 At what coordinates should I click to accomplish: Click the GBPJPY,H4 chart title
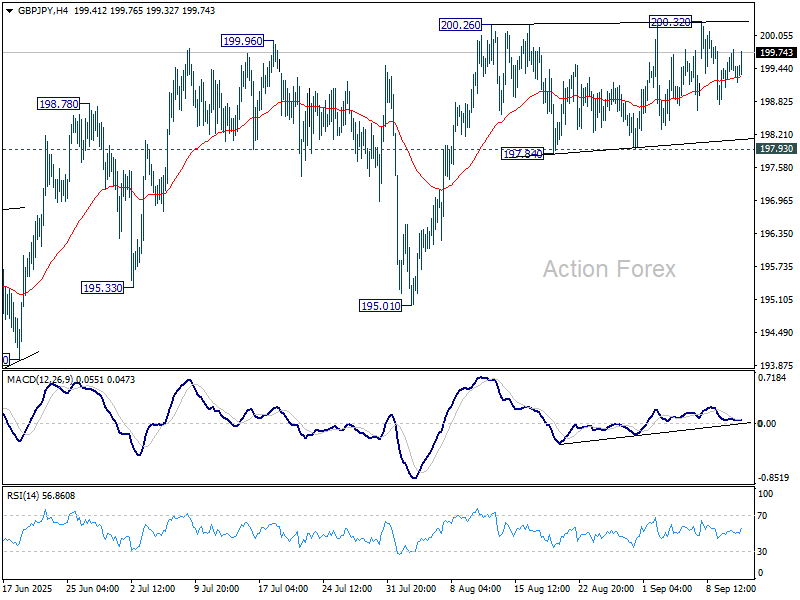pos(34,9)
